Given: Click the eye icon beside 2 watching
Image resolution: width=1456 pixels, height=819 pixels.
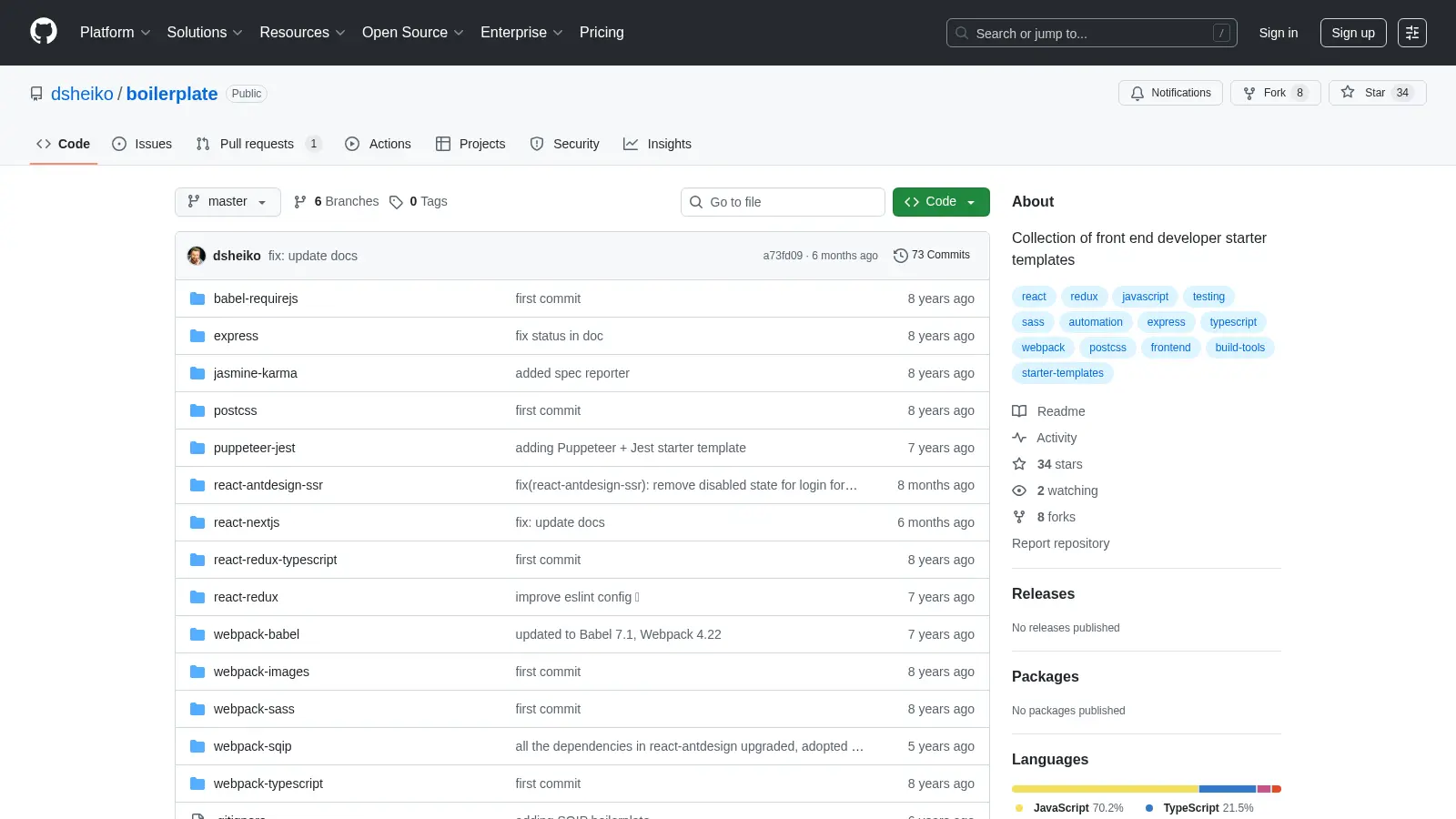Looking at the screenshot, I should [x=1019, y=490].
